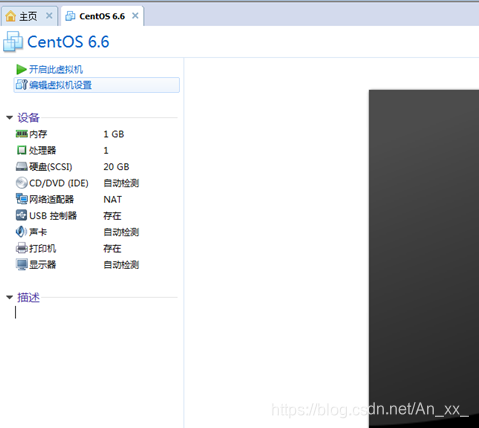Open 开启此虚拟机 link
Screen dimensions: 479x428
click(x=56, y=69)
